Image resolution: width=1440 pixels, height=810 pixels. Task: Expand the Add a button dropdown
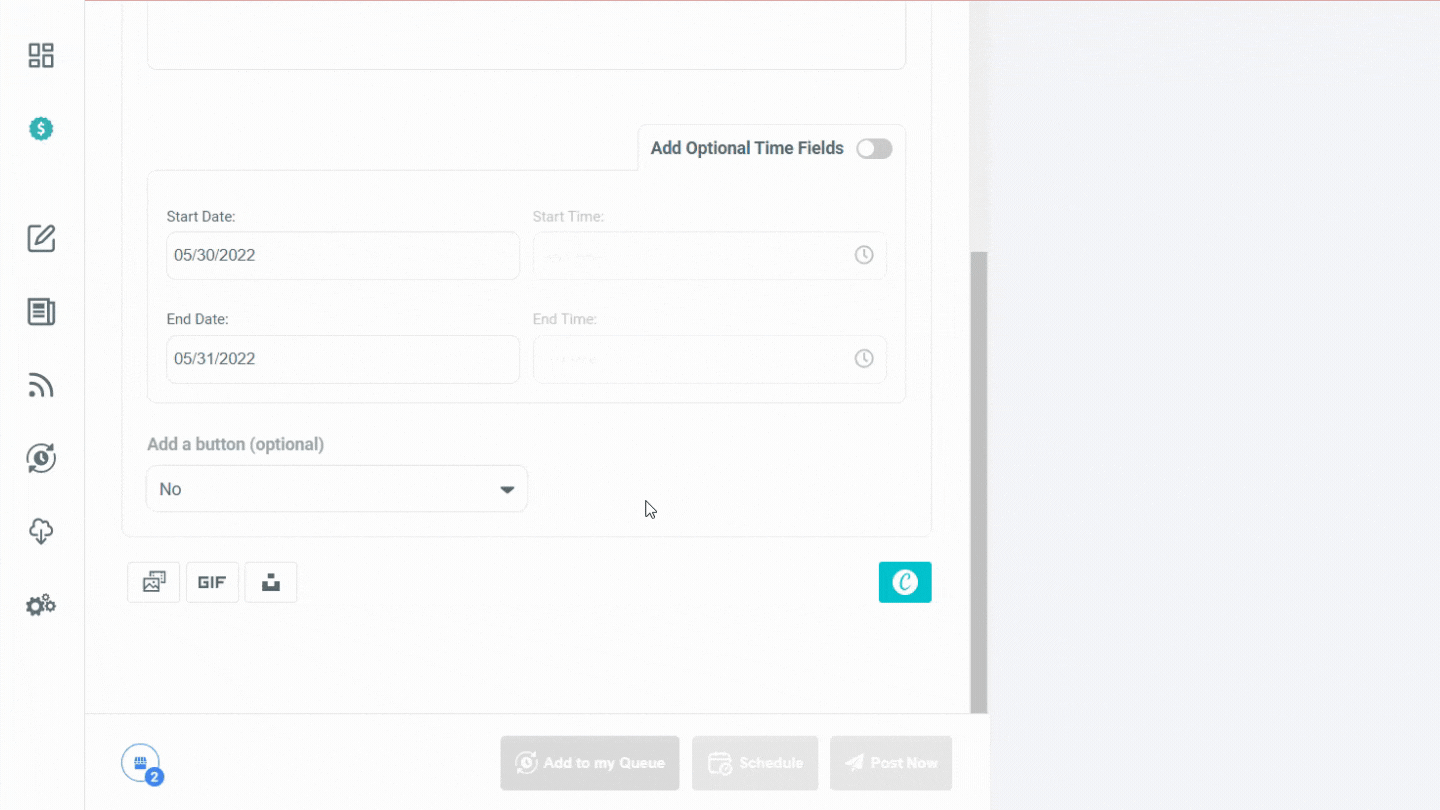tap(336, 489)
